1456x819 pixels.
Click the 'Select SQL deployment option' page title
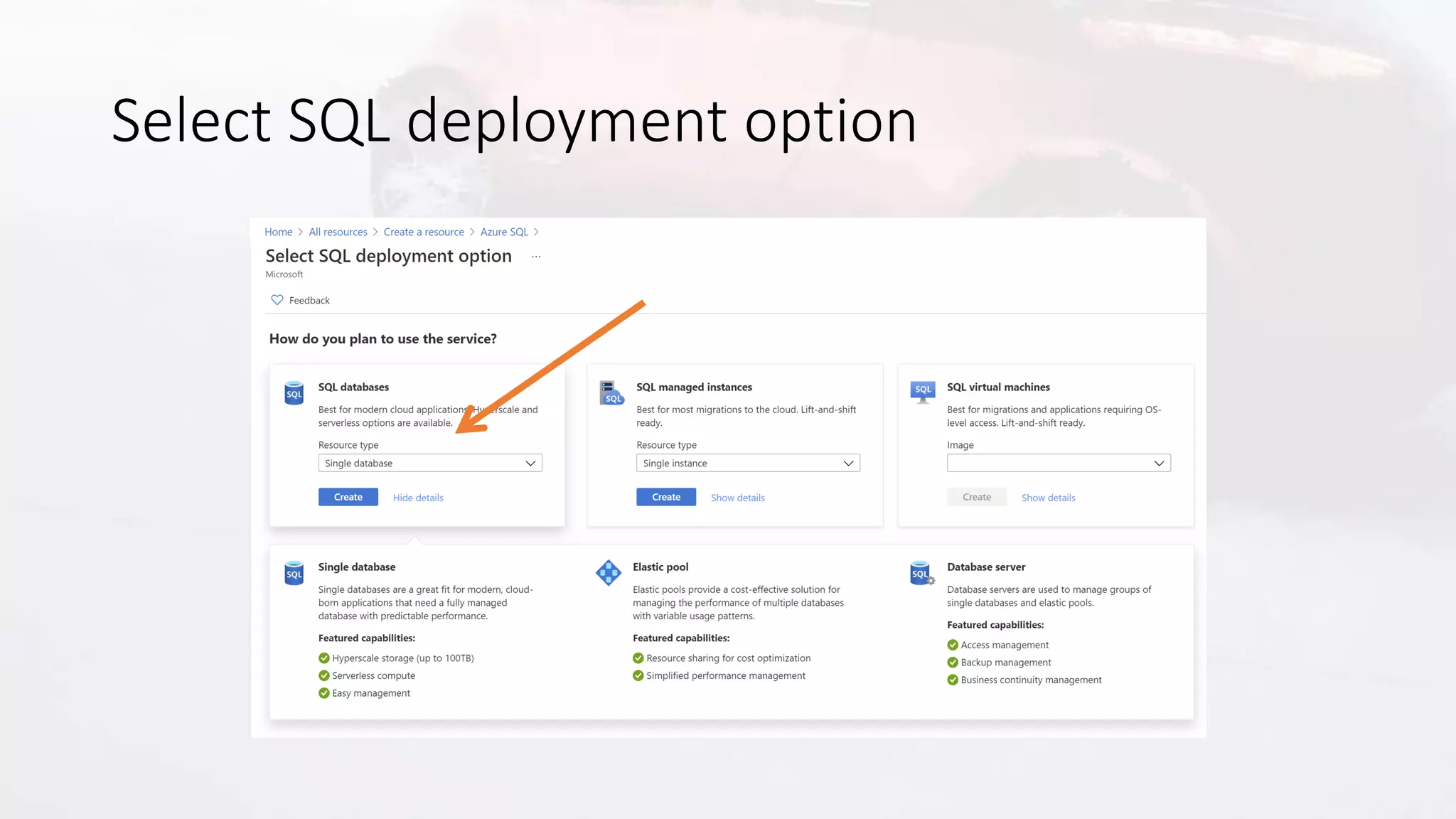[x=389, y=256]
